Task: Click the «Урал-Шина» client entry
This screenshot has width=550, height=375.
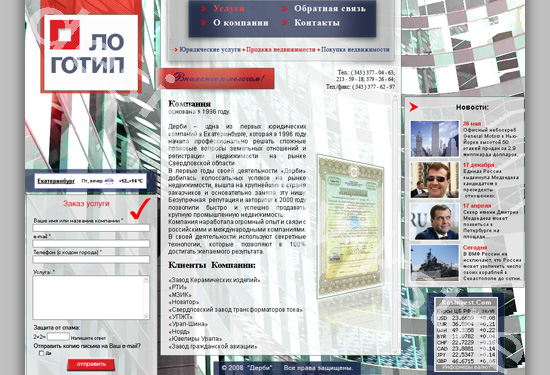Action: coord(188,324)
